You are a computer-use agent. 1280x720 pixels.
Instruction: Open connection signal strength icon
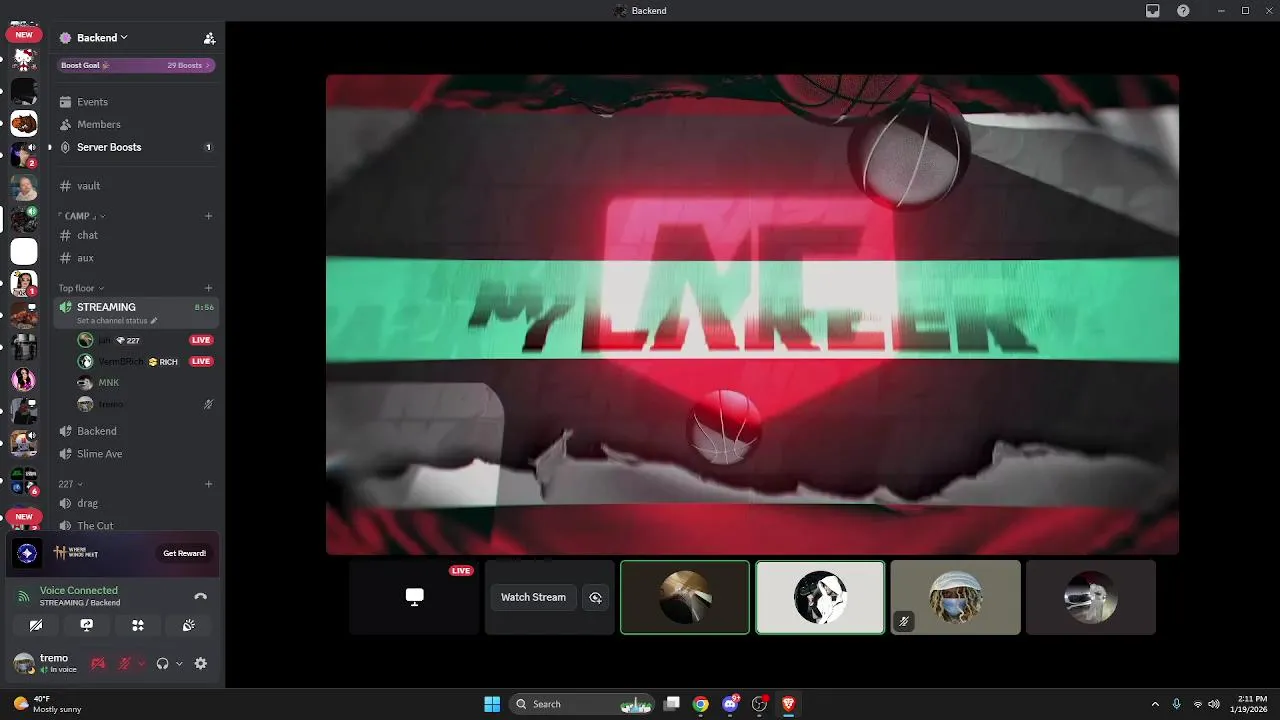pyautogui.click(x=23, y=596)
